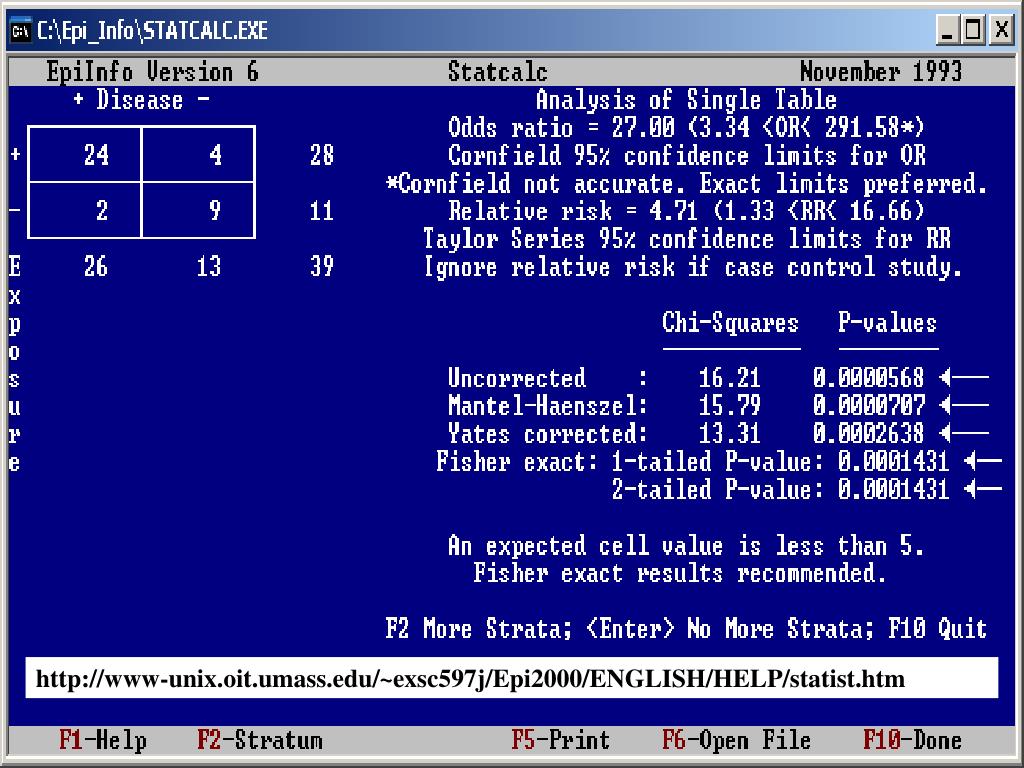The image size is (1024, 768).
Task: Click the 'Disease' table heading
Action: pyautogui.click(x=140, y=99)
